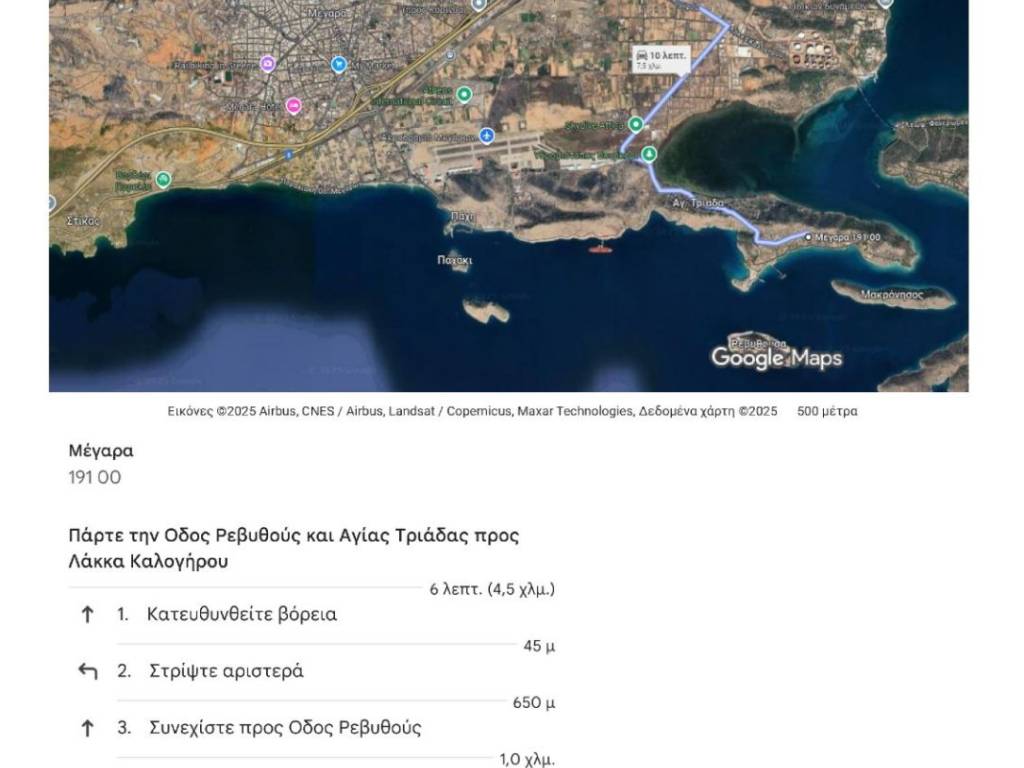Screen dimensions: 1024x768
Task: Click the car icon in the 10 λεπτ. label
Action: pyautogui.click(x=641, y=54)
